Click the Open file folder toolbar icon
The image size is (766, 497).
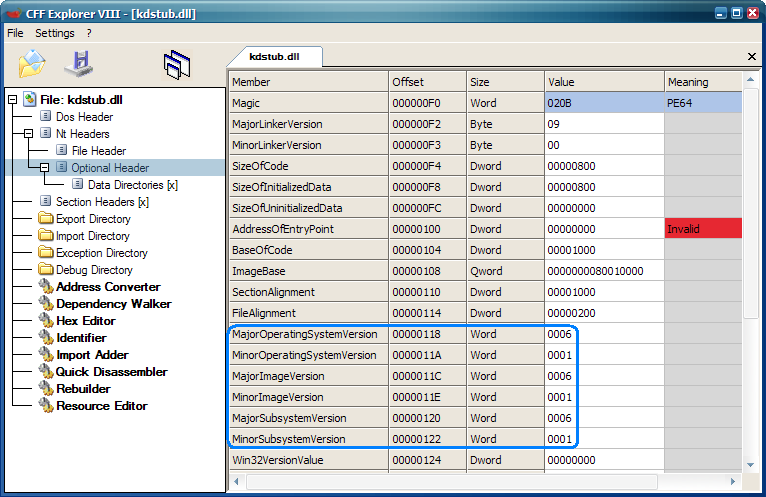click(32, 64)
